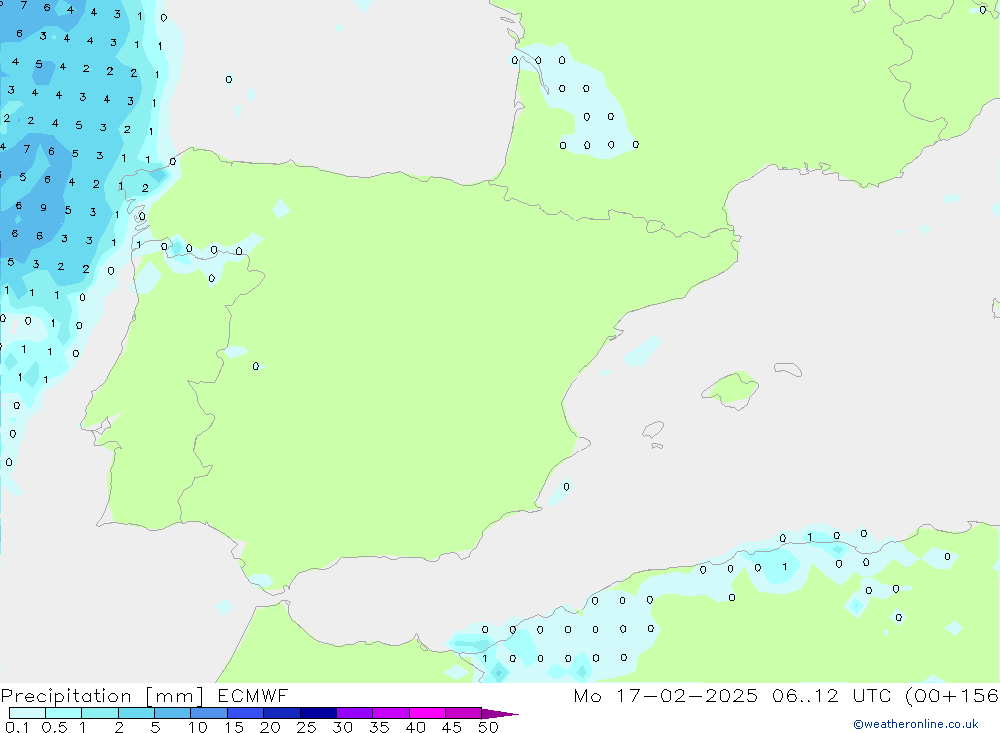Select the 45–50 mm legend color swatch

point(463,713)
